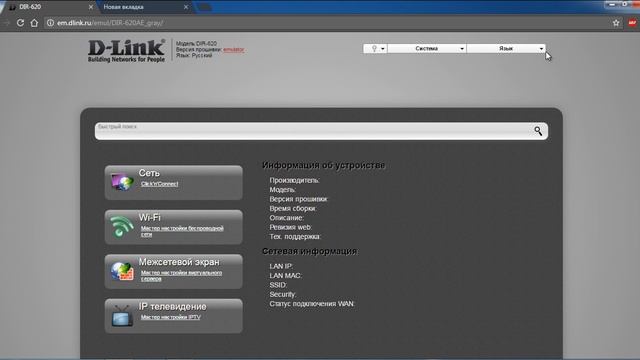Open the Межсетевой экран section heading

click(179, 262)
